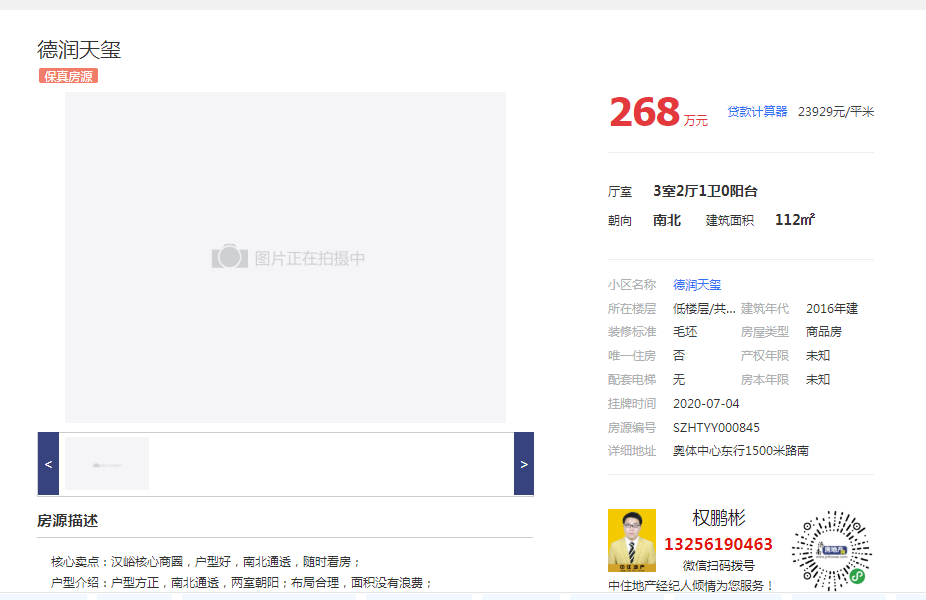926x600 pixels.
Task: Click the listing number SZHTYY000845
Action: (x=716, y=428)
